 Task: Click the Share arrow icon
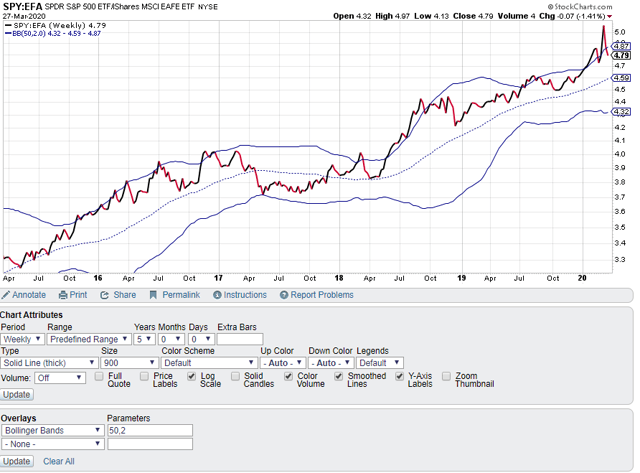tap(104, 295)
